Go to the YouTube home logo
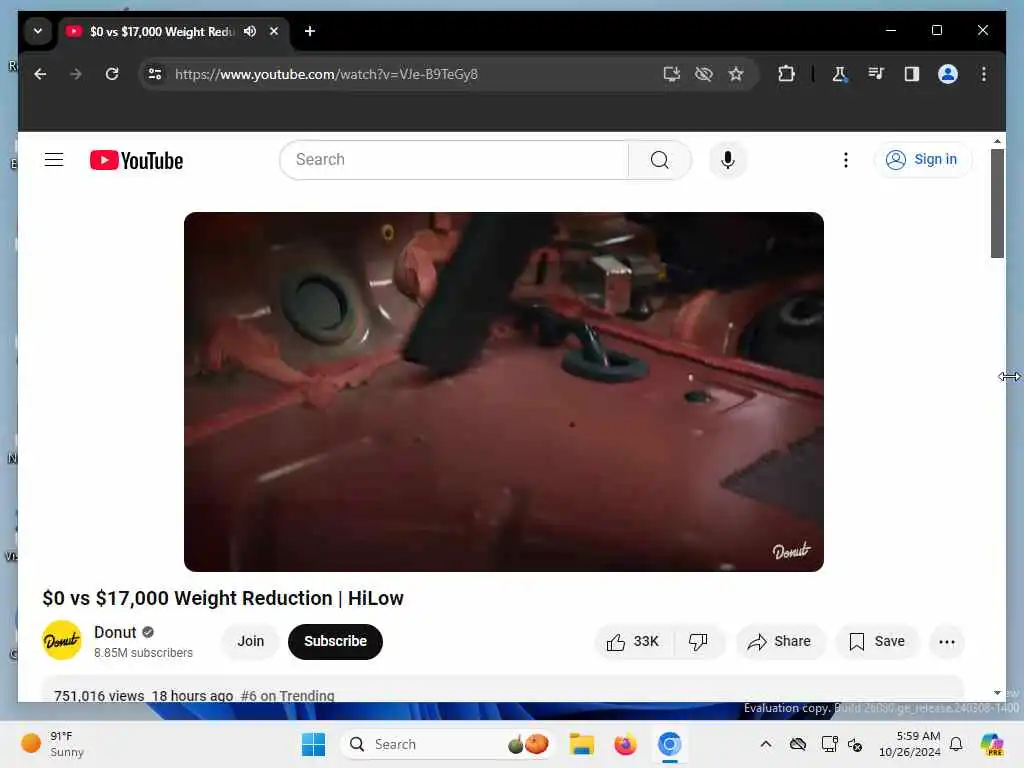1024x768 pixels. click(136, 161)
